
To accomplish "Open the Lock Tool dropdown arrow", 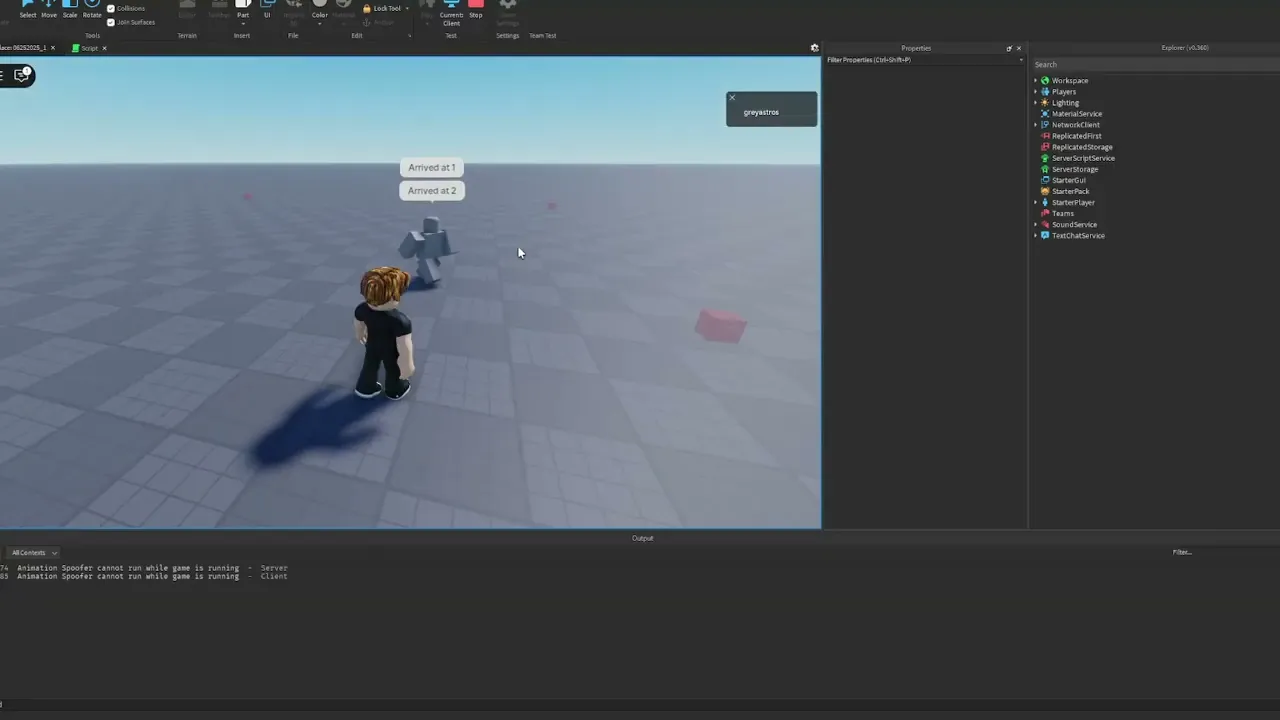I will [x=407, y=8].
